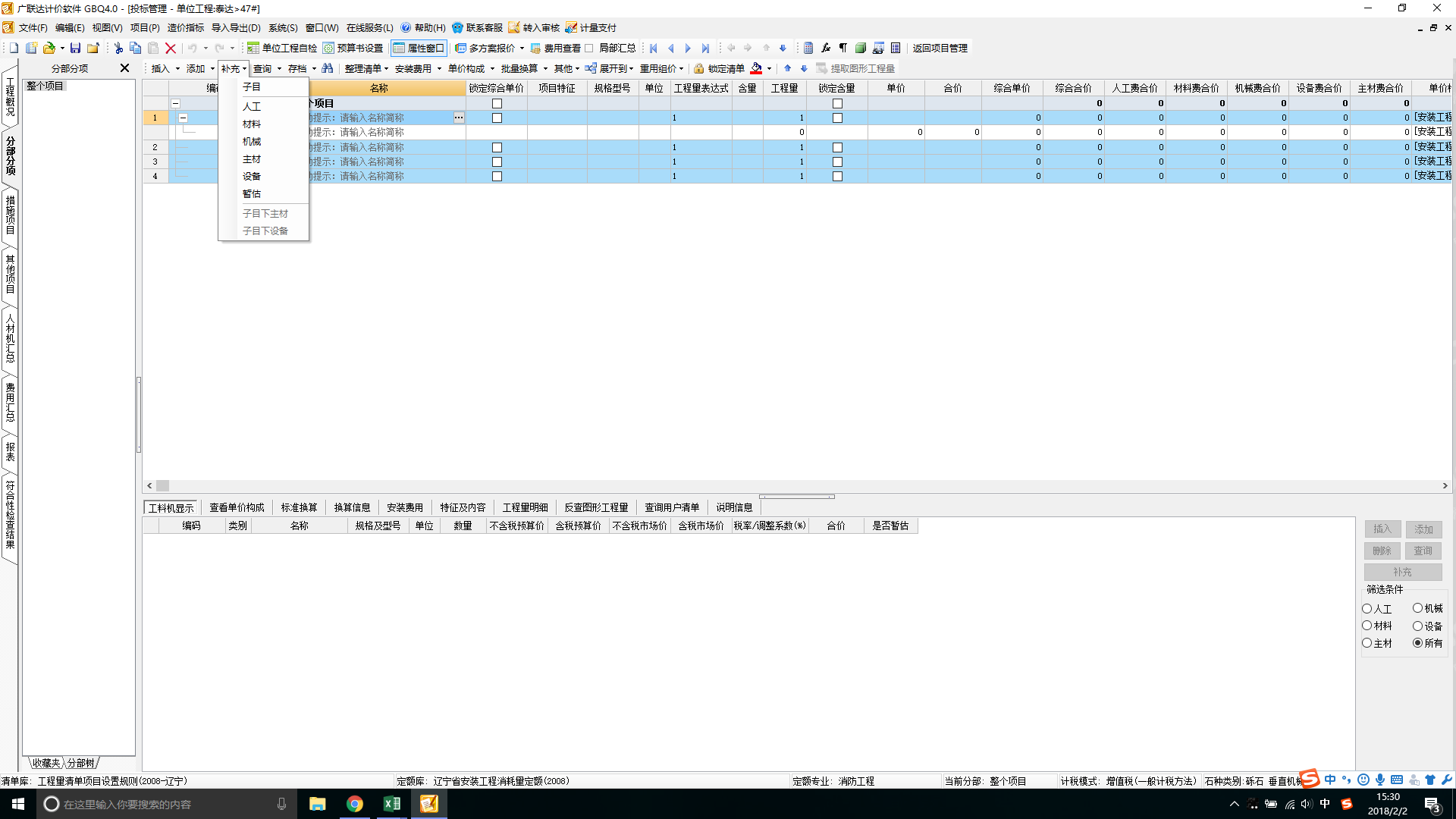Screen dimensions: 1456x819
Task: Select 人工 filter radio button
Action: click(x=1367, y=608)
